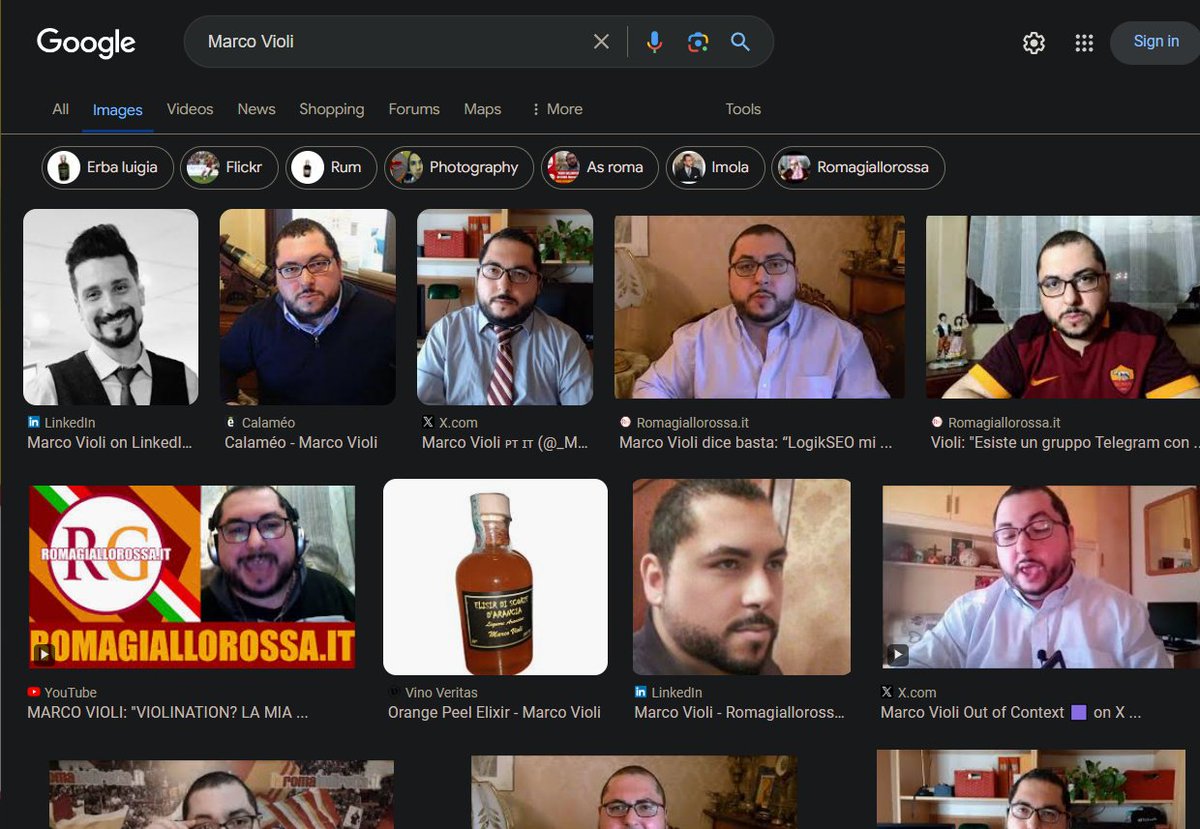This screenshot has height=829, width=1200.
Task: Click the video play badge on YouTube thumbnail
Action: [x=44, y=654]
